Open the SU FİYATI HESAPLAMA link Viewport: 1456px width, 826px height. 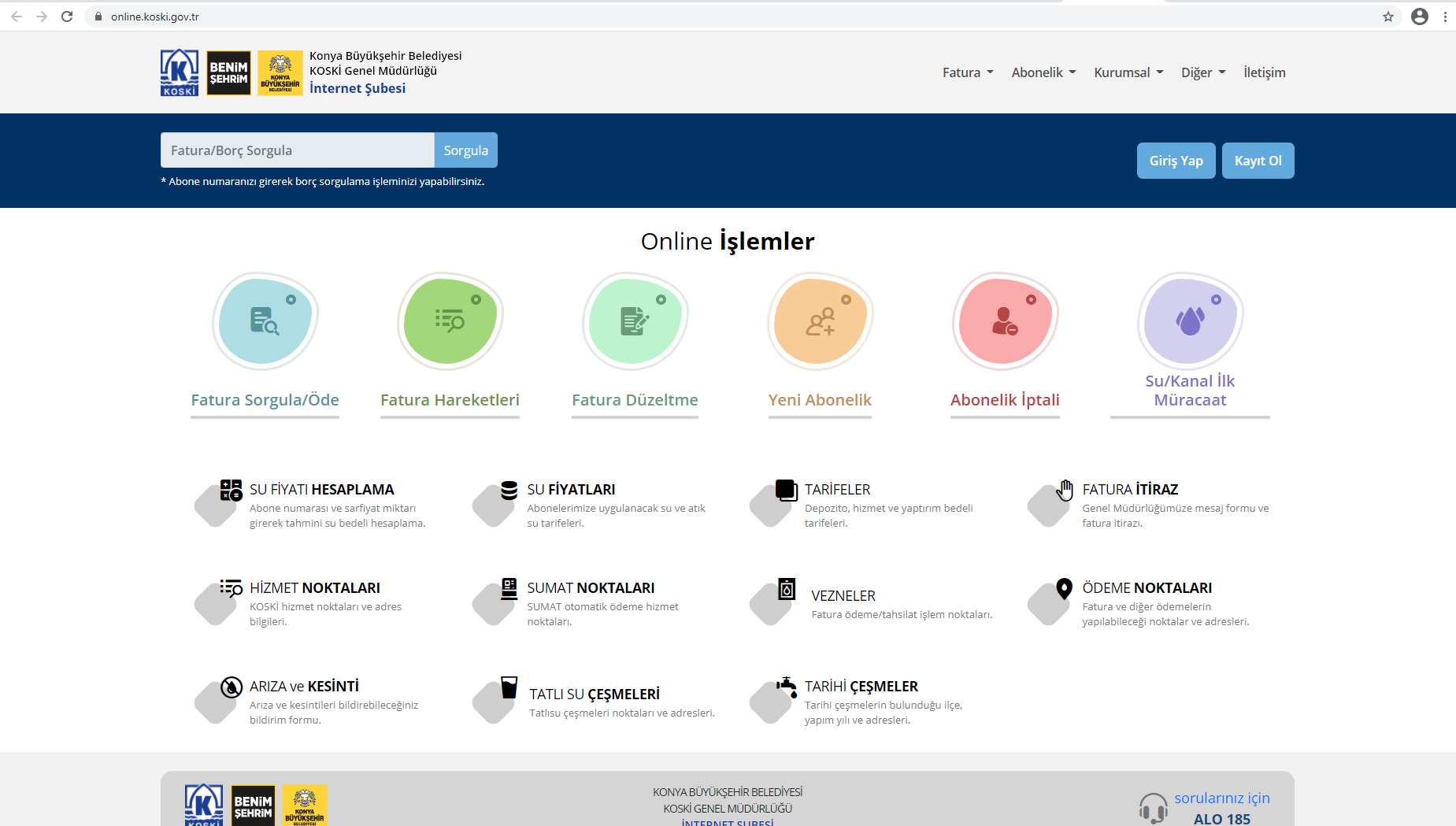tap(321, 490)
